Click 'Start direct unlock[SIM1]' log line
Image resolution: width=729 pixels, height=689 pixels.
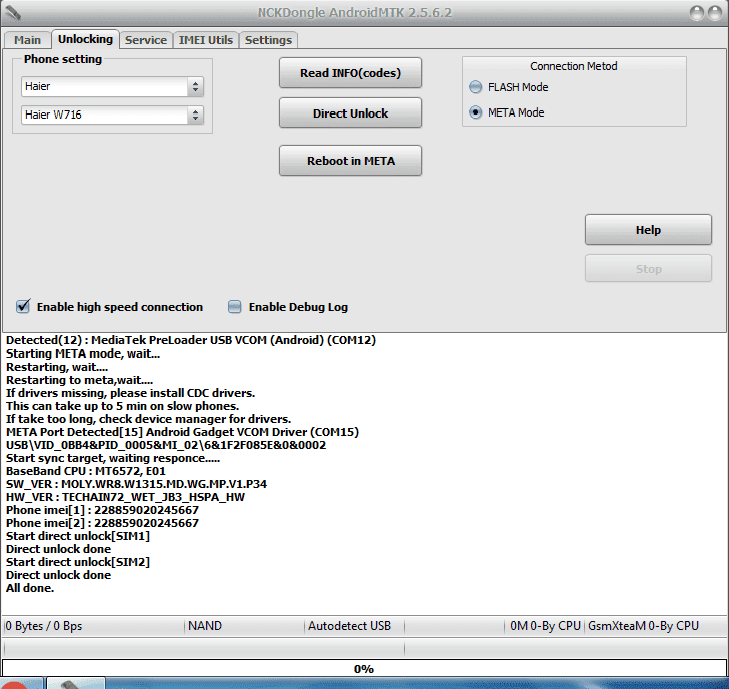78,536
